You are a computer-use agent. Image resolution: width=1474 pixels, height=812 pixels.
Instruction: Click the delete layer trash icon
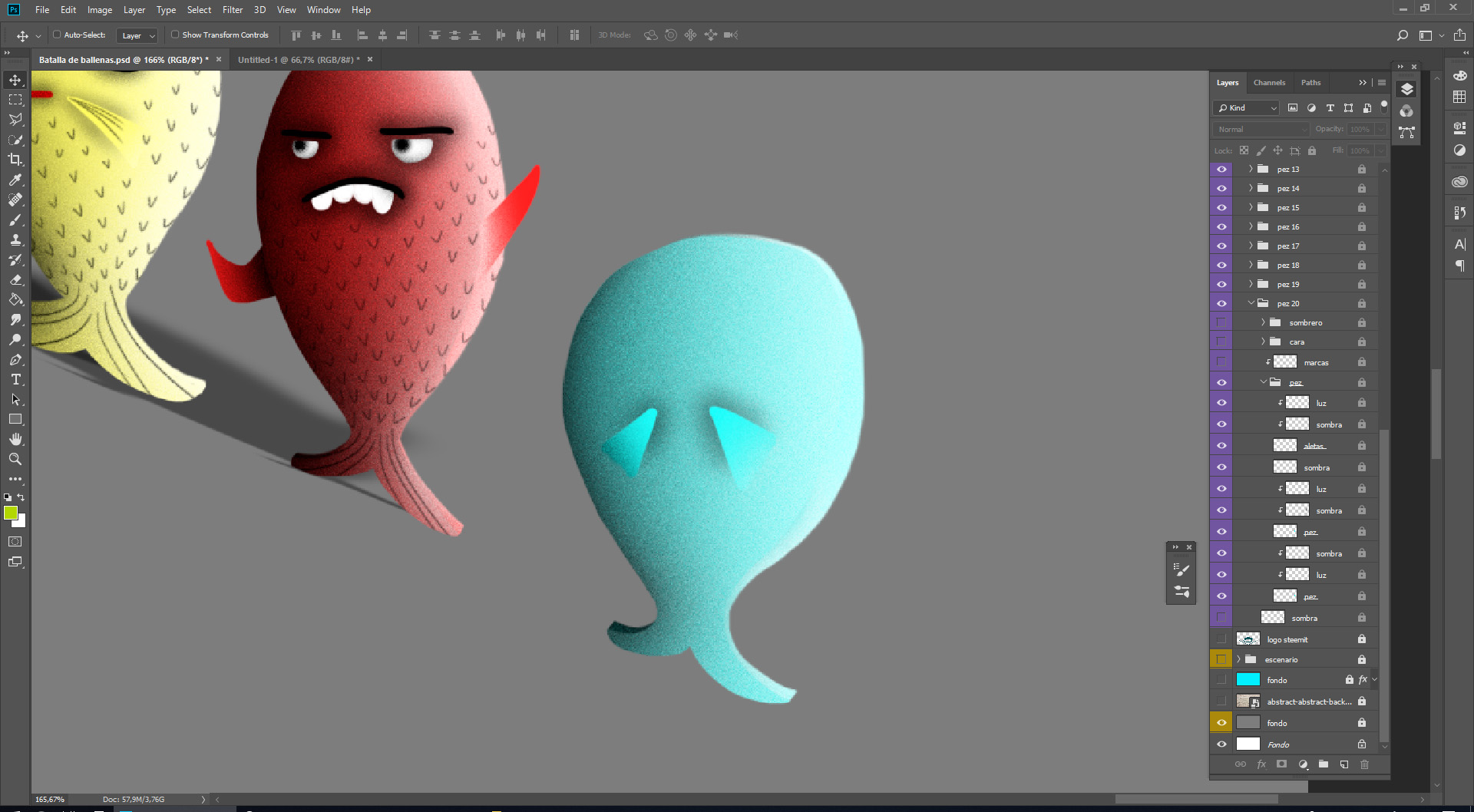[1364, 764]
